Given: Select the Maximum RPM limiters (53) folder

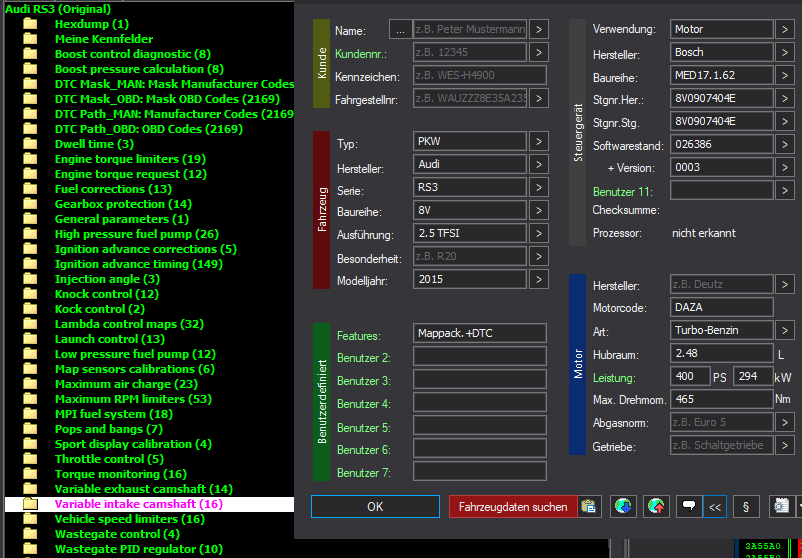Looking at the screenshot, I should click(x=133, y=399).
